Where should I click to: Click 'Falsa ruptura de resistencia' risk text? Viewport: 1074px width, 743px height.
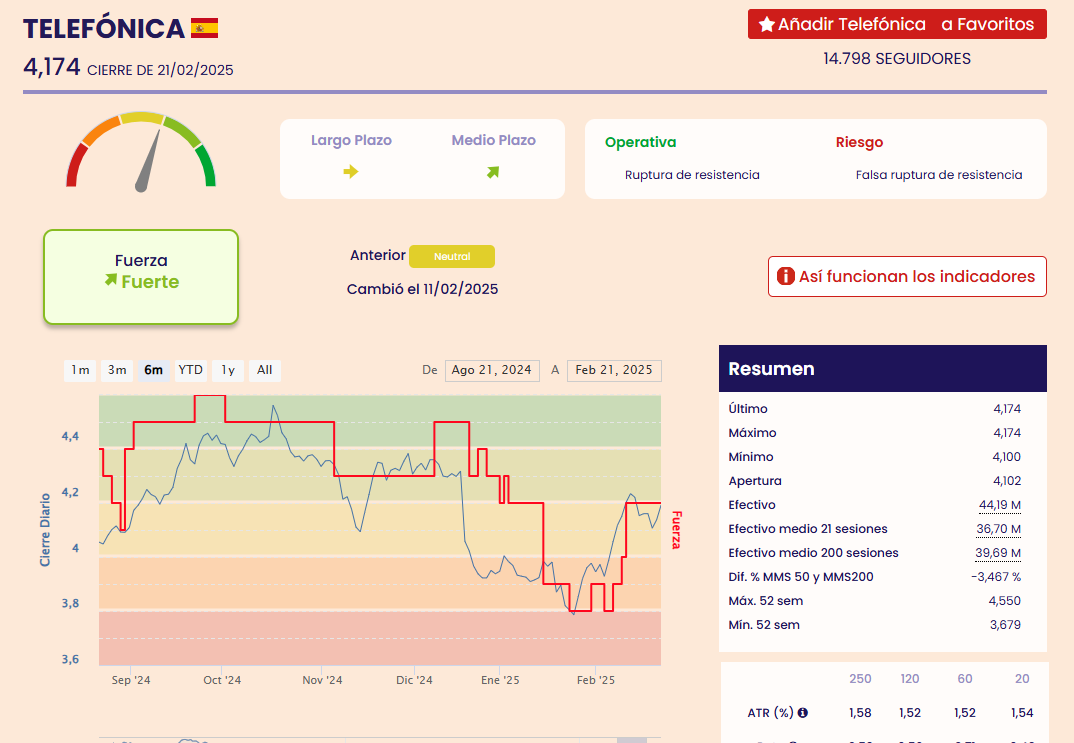(938, 175)
